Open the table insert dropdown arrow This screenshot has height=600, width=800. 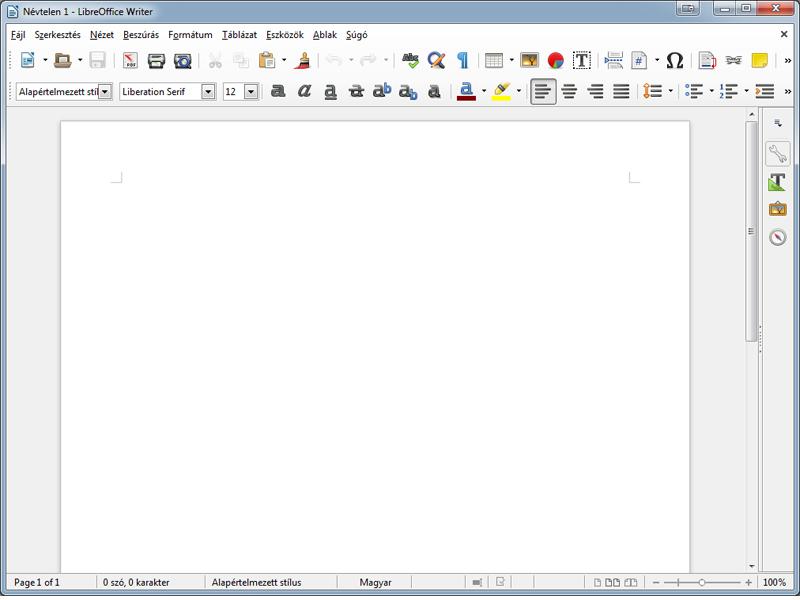point(511,60)
